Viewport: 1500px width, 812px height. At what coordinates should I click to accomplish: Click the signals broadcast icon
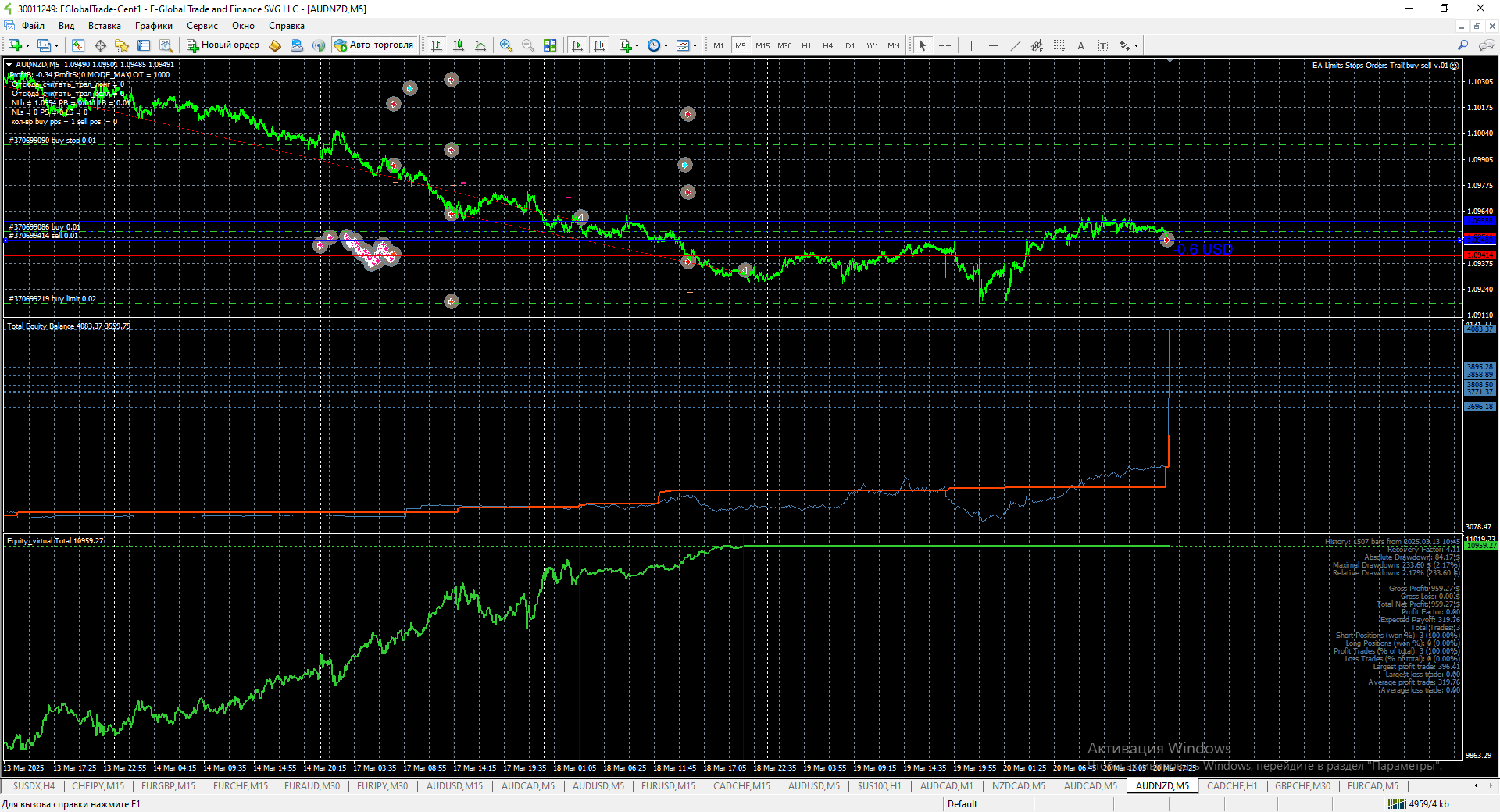pyautogui.click(x=319, y=45)
